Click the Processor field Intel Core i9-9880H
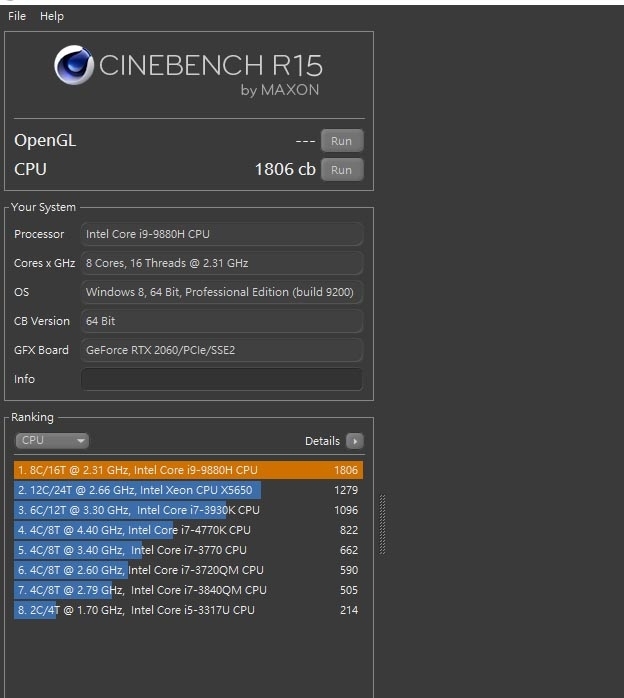Image resolution: width=624 pixels, height=698 pixels. (x=222, y=234)
